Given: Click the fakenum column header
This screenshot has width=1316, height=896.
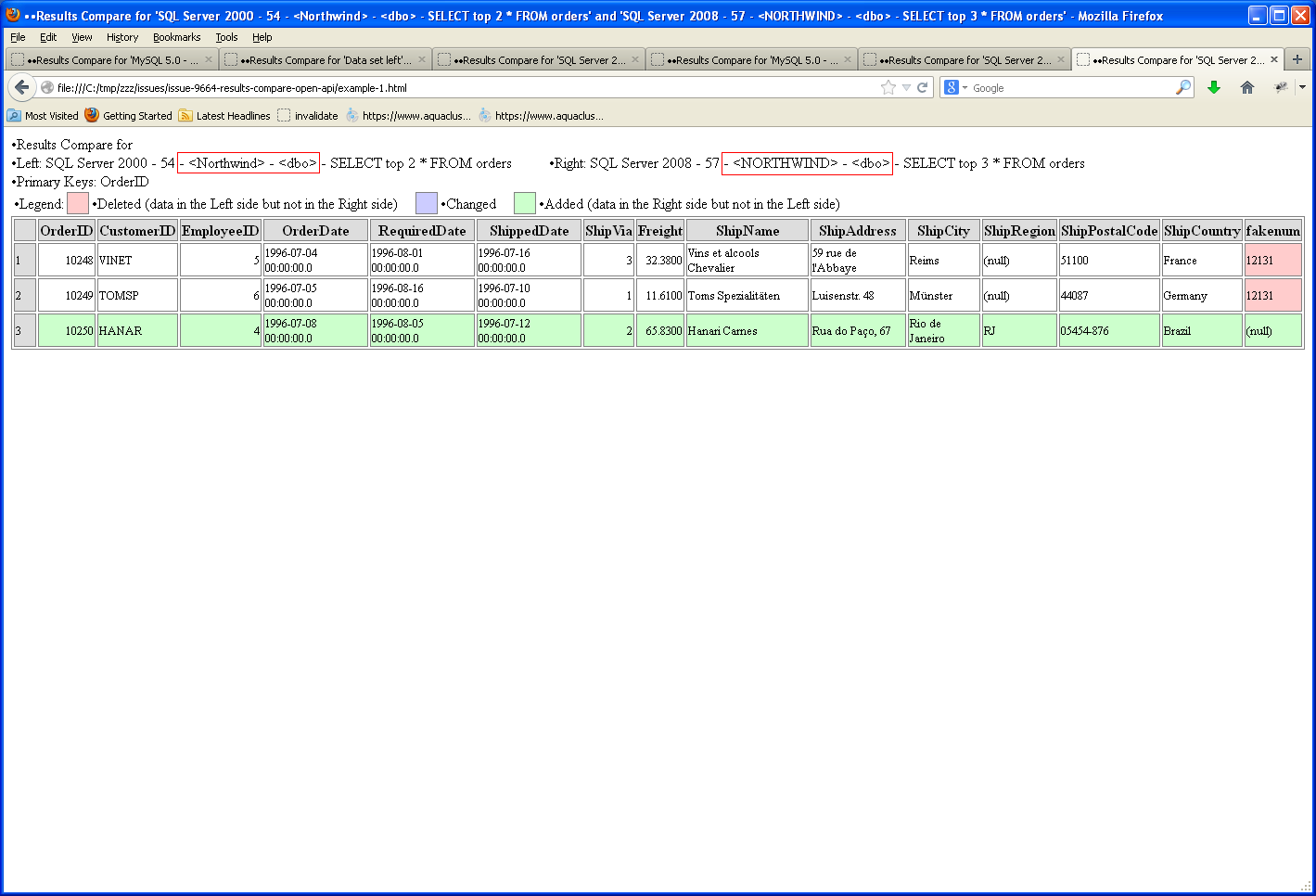Looking at the screenshot, I should (1273, 231).
